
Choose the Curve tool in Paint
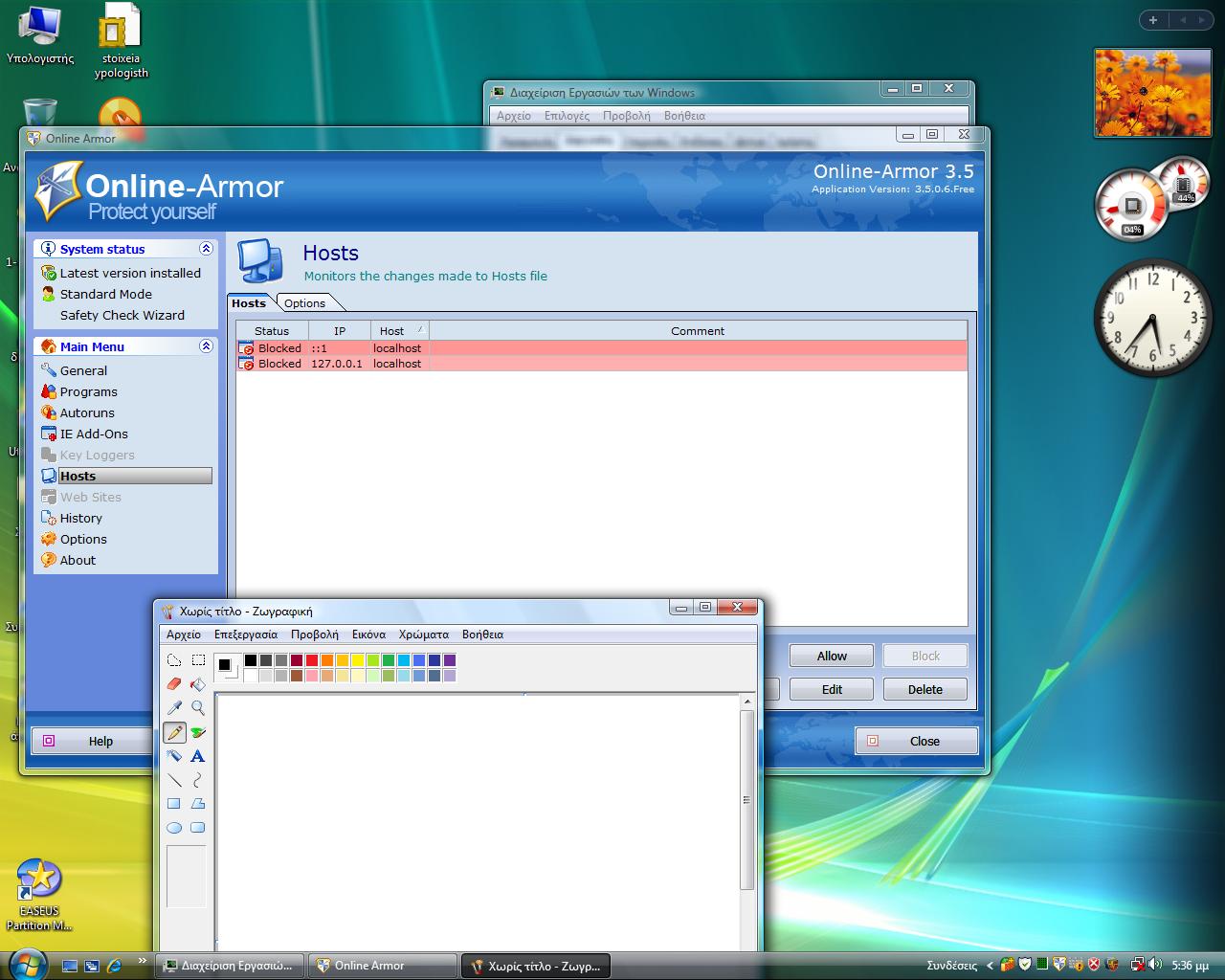tap(198, 780)
